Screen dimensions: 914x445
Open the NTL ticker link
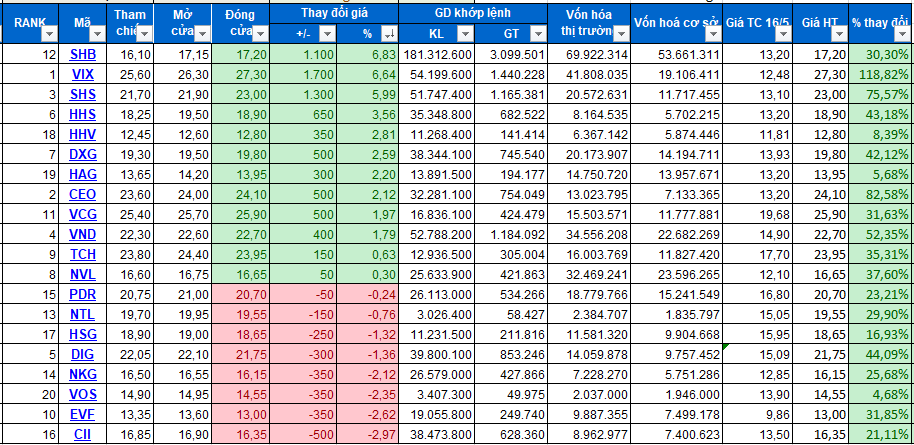point(83,314)
